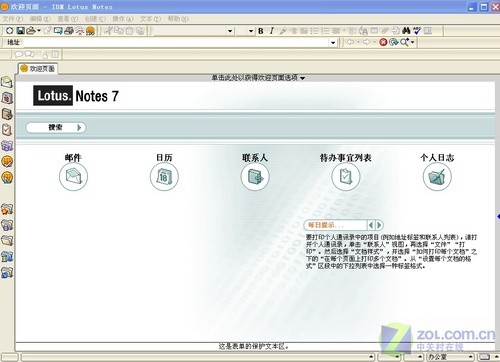Open the 文件 (File) menu
Screen dimensions: 500x362
(13, 19)
